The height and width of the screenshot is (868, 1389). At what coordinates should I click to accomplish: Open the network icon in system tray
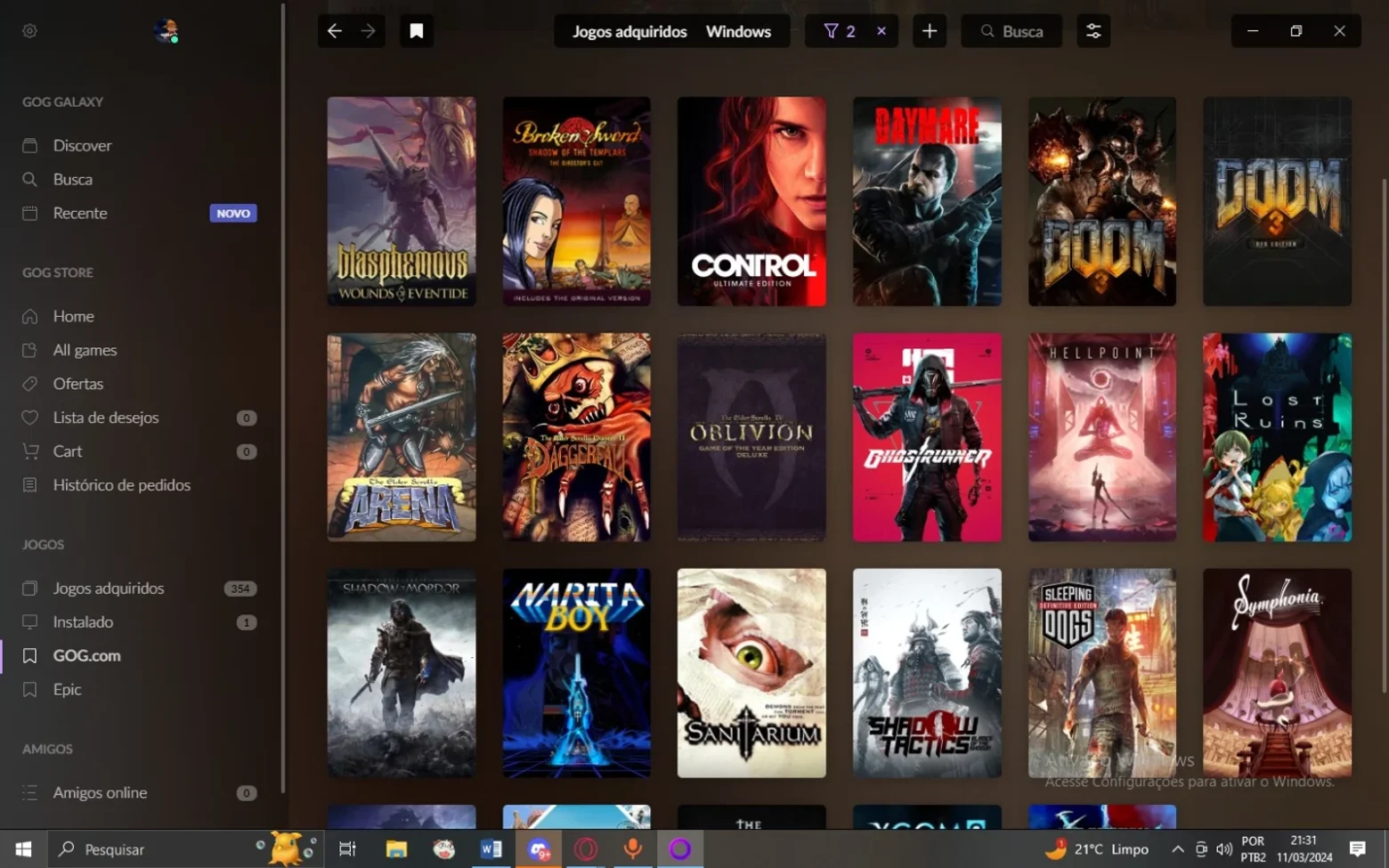[1201, 849]
